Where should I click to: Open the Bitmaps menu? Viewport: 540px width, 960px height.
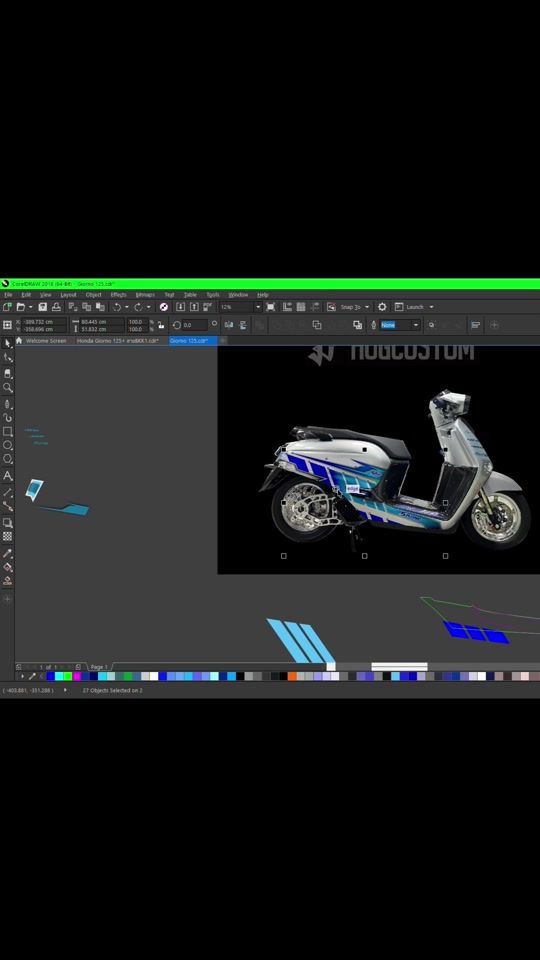[145, 294]
